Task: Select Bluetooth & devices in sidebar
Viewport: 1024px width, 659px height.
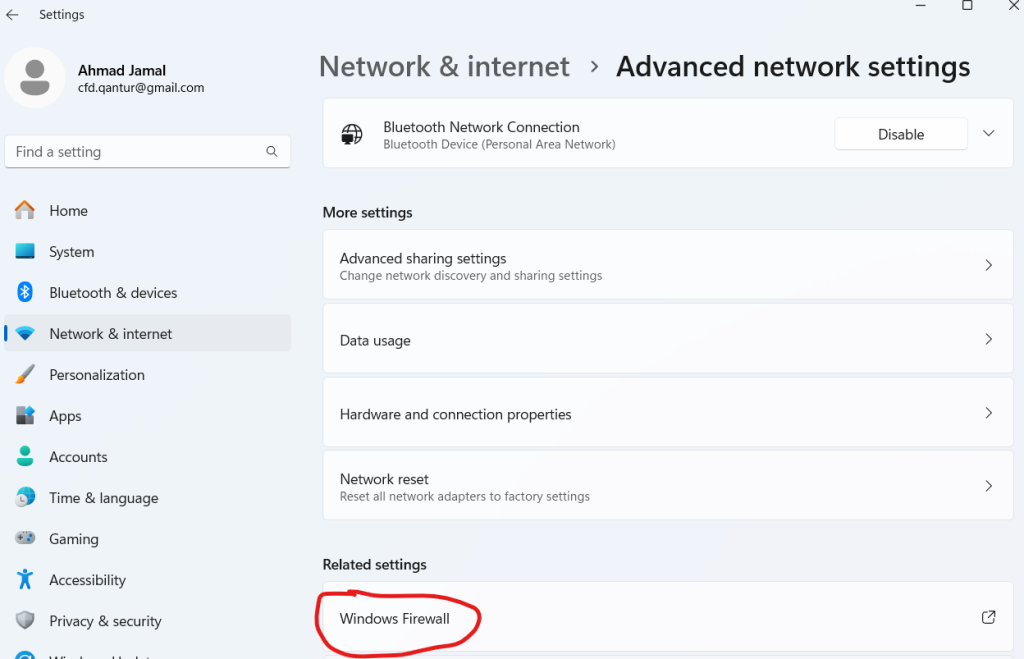Action: [113, 293]
